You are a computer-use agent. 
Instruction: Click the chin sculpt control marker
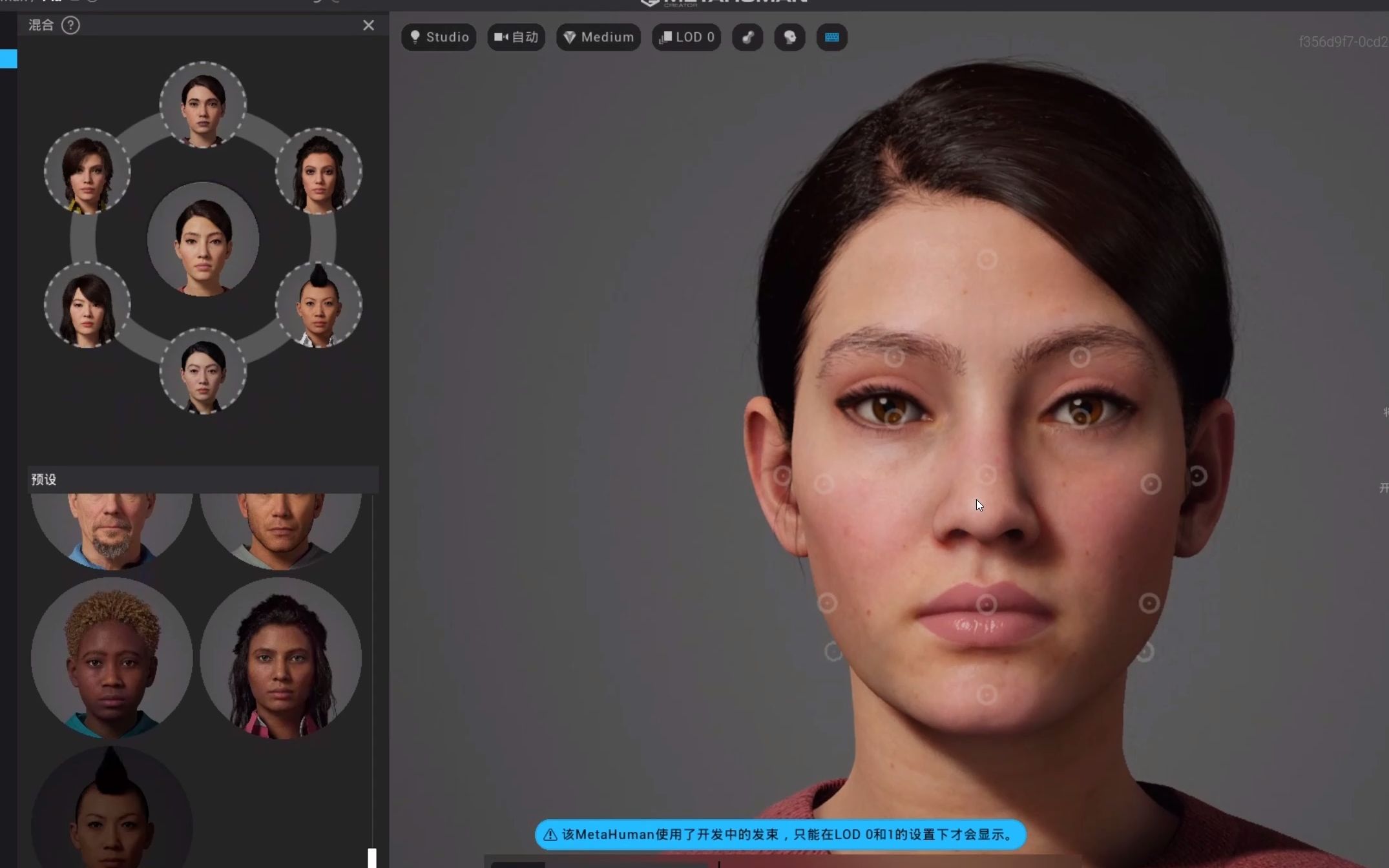tap(987, 695)
